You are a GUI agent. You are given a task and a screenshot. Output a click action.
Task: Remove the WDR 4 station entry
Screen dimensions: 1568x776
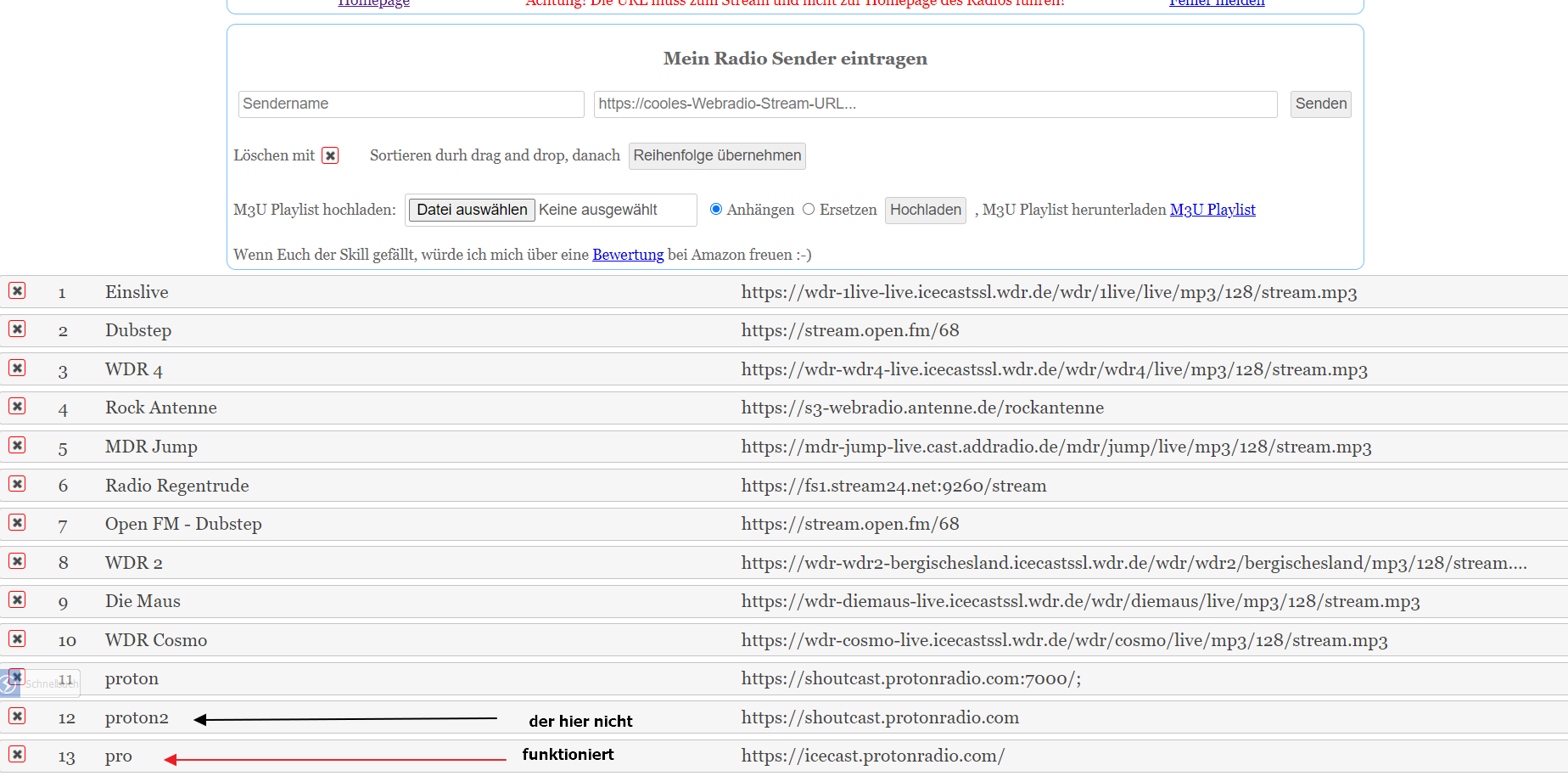point(17,368)
